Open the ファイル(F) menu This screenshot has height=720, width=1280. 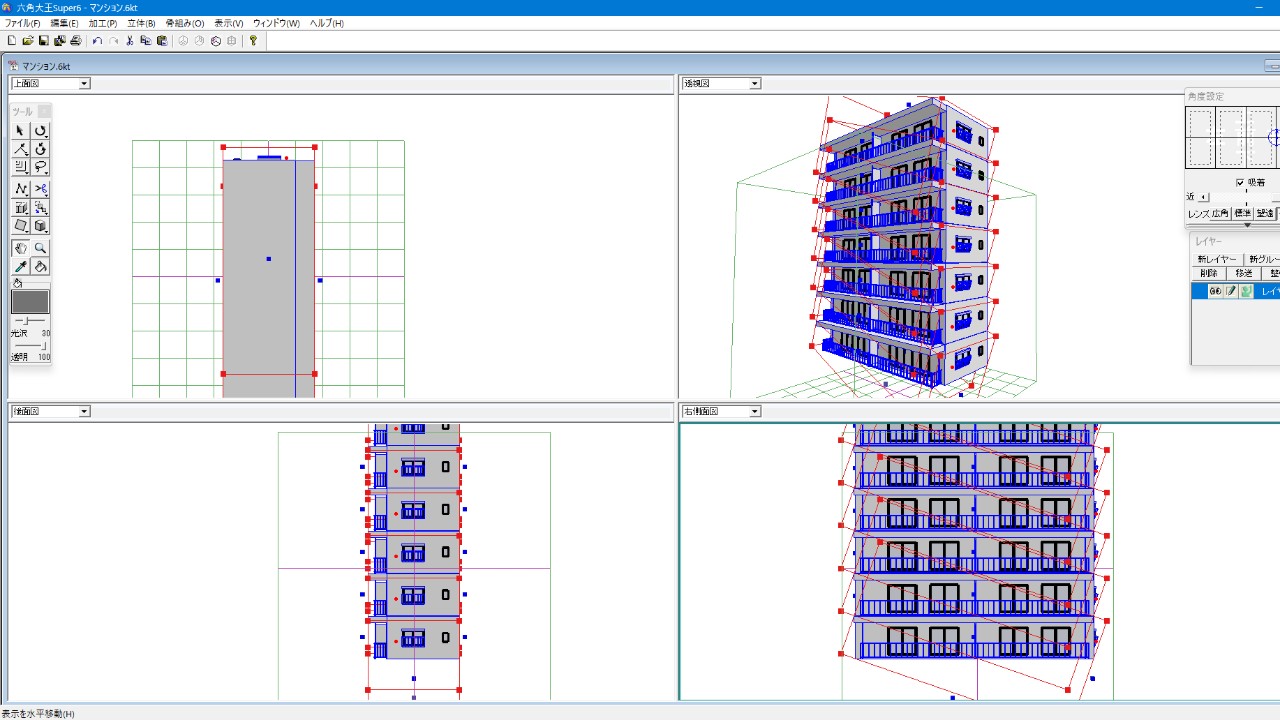(22, 23)
